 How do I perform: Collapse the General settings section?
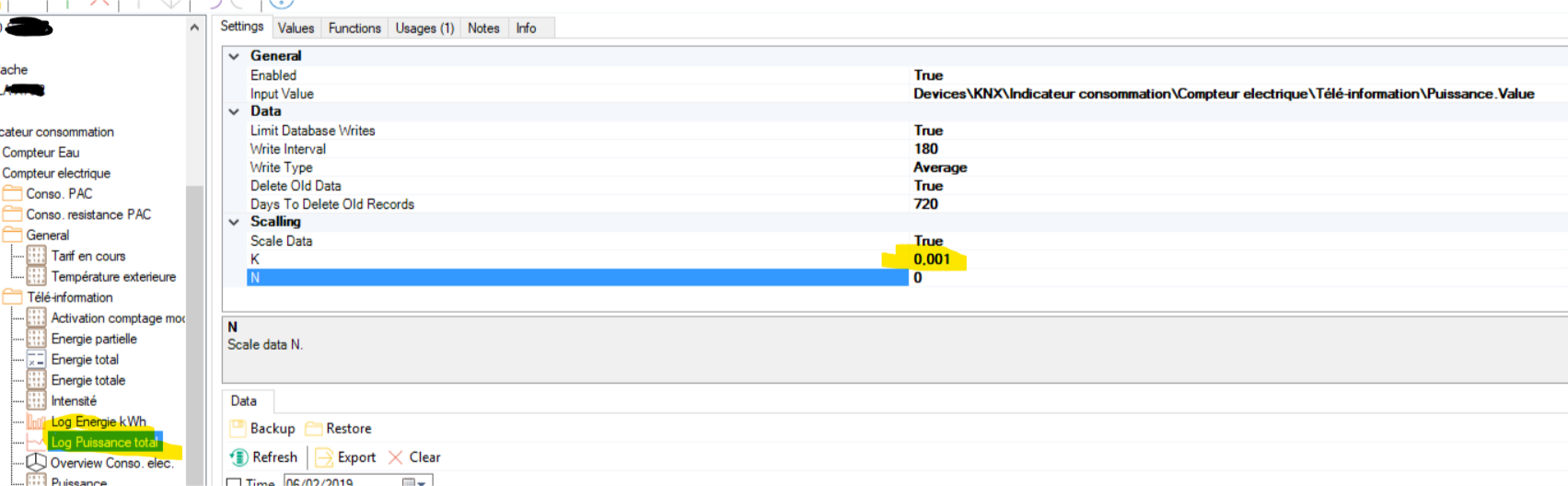click(234, 56)
